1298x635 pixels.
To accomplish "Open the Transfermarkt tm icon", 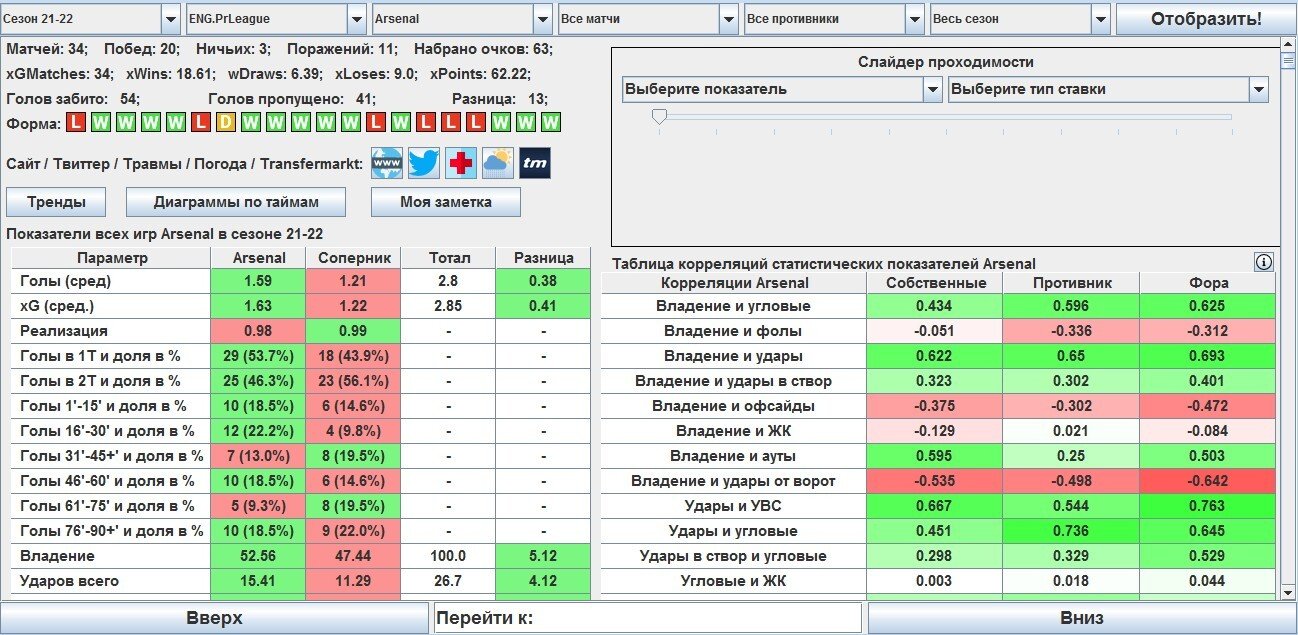I will pyautogui.click(x=534, y=163).
